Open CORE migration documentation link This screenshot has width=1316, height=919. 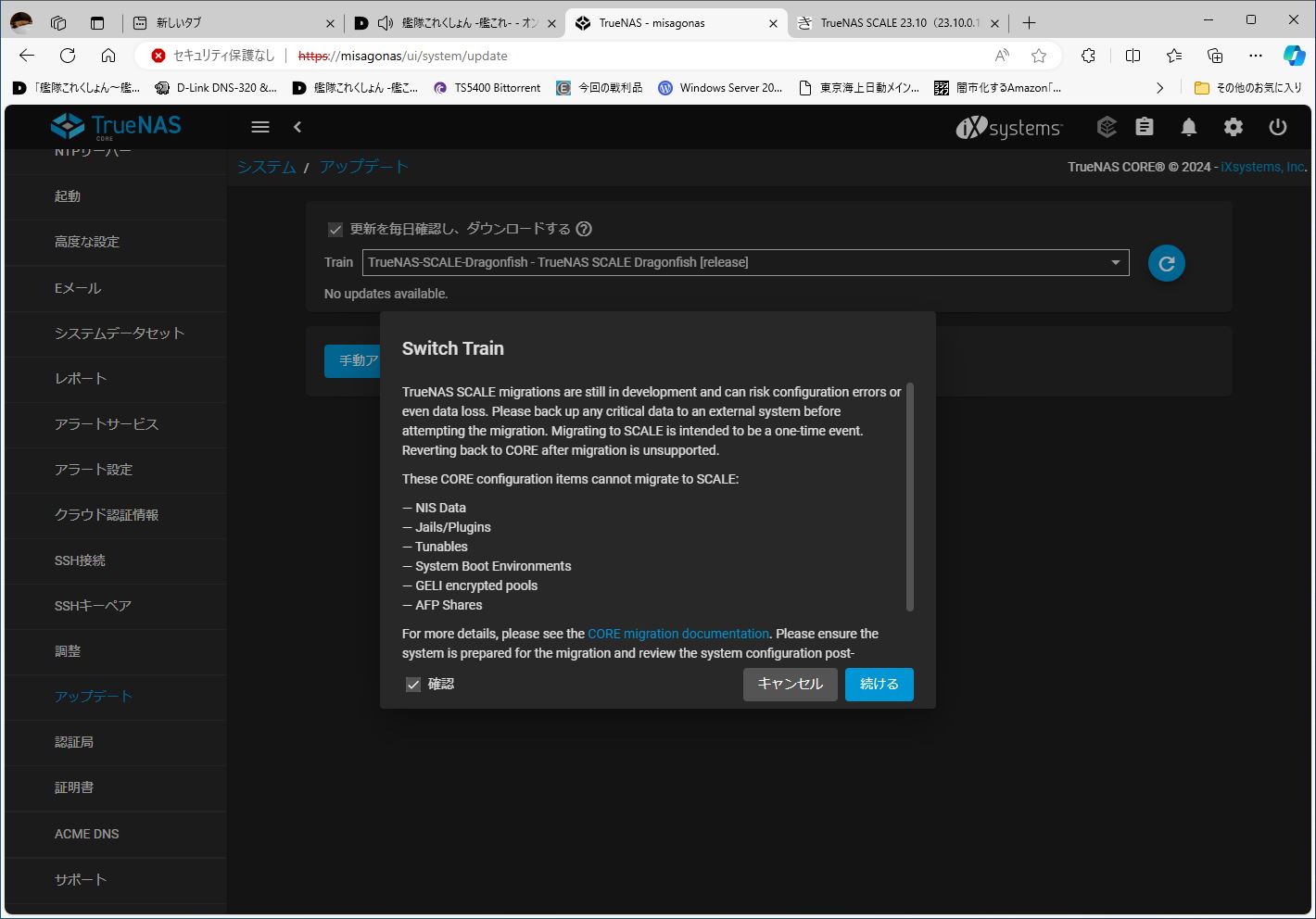click(678, 634)
